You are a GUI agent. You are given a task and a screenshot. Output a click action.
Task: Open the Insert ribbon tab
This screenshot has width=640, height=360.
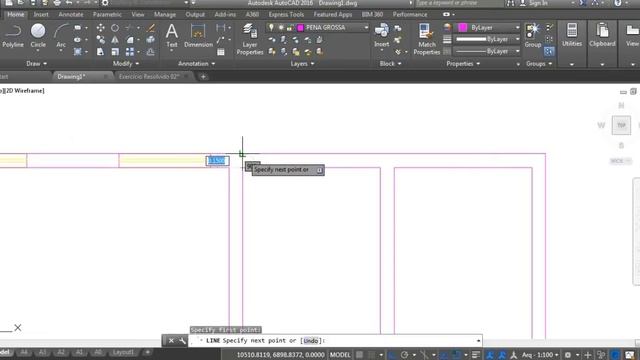pos(41,14)
